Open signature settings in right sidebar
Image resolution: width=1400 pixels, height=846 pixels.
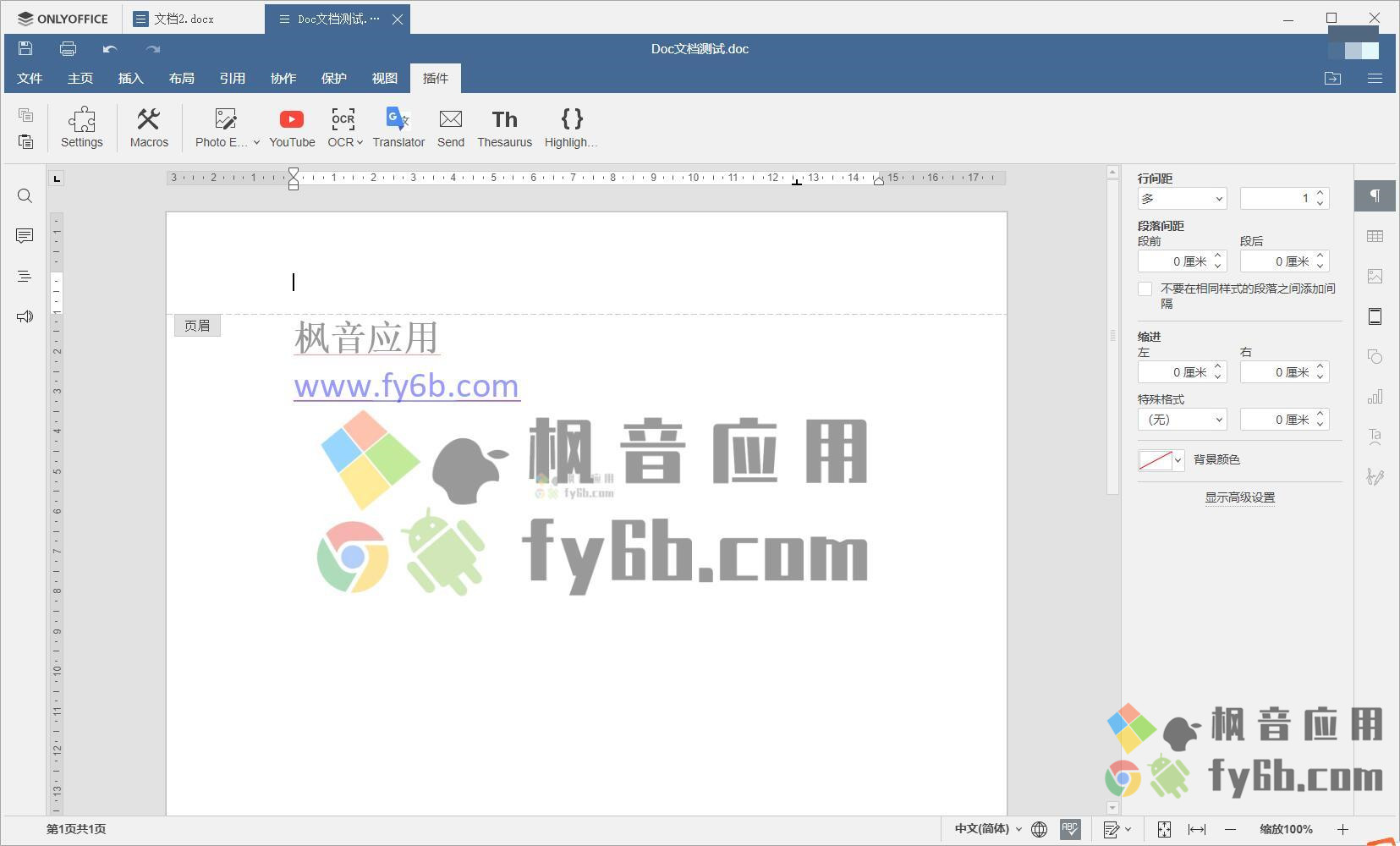tap(1375, 477)
